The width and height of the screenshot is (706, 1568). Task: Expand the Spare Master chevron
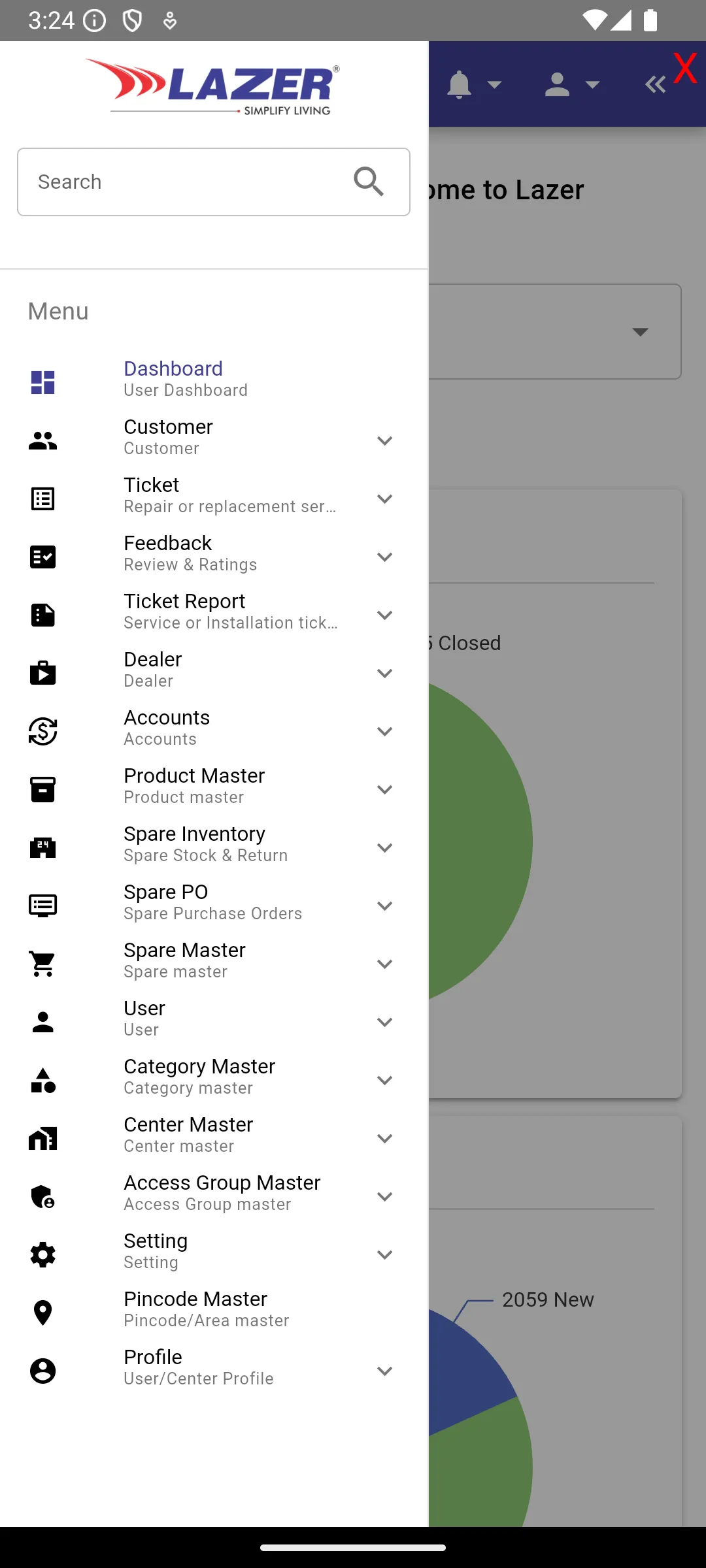tap(385, 964)
